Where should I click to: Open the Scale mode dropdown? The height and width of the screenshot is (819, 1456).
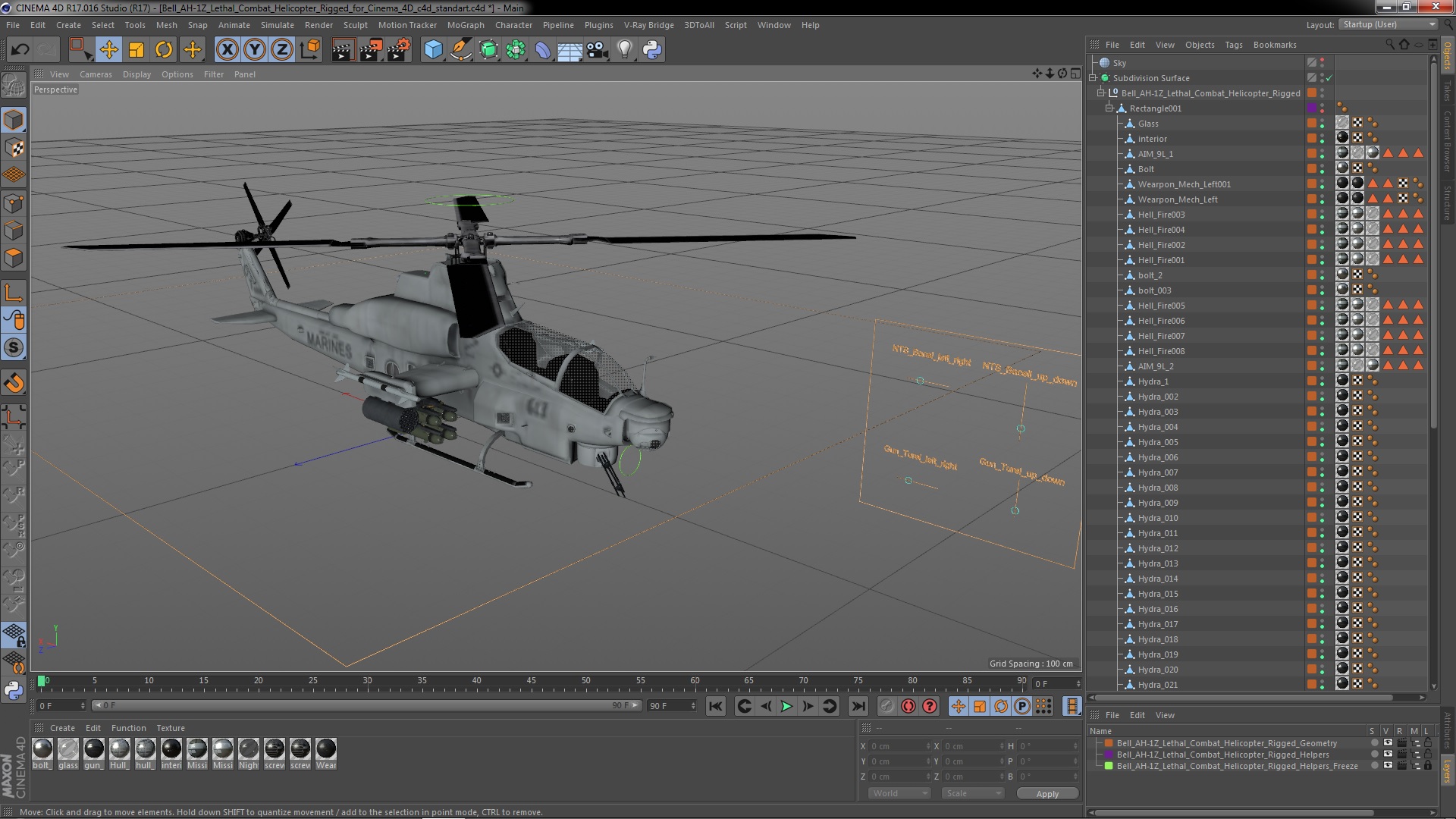coord(973,793)
